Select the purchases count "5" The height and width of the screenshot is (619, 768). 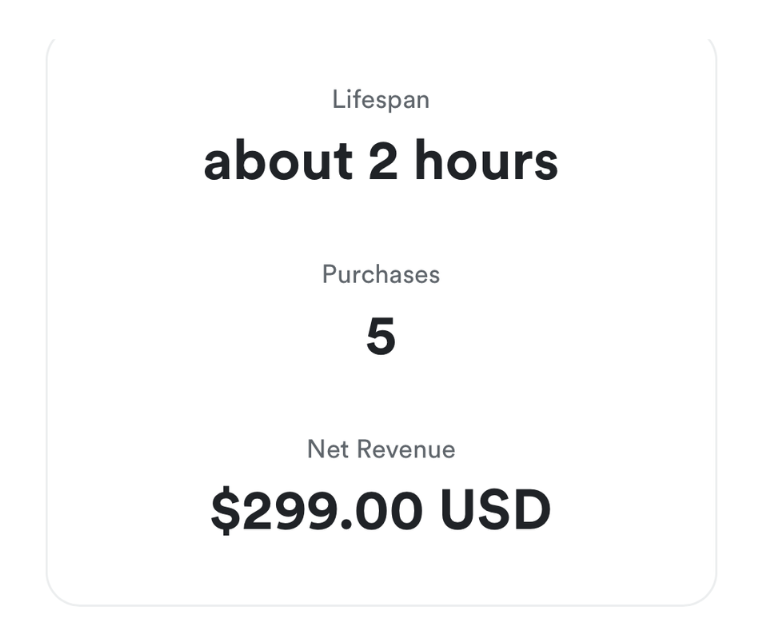[x=381, y=337]
